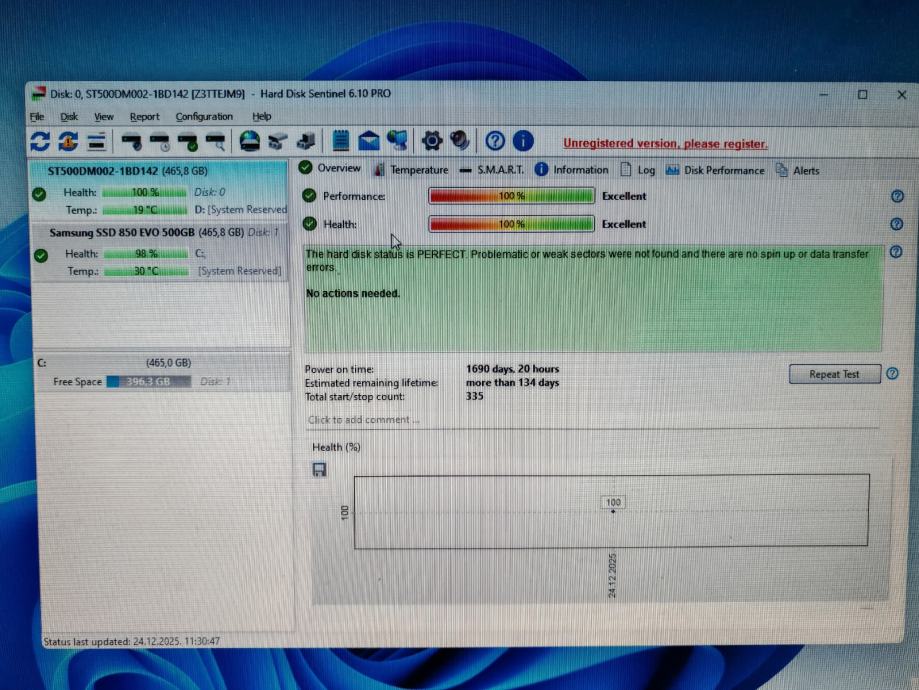Click the Performance 100 % progress bar

512,196
